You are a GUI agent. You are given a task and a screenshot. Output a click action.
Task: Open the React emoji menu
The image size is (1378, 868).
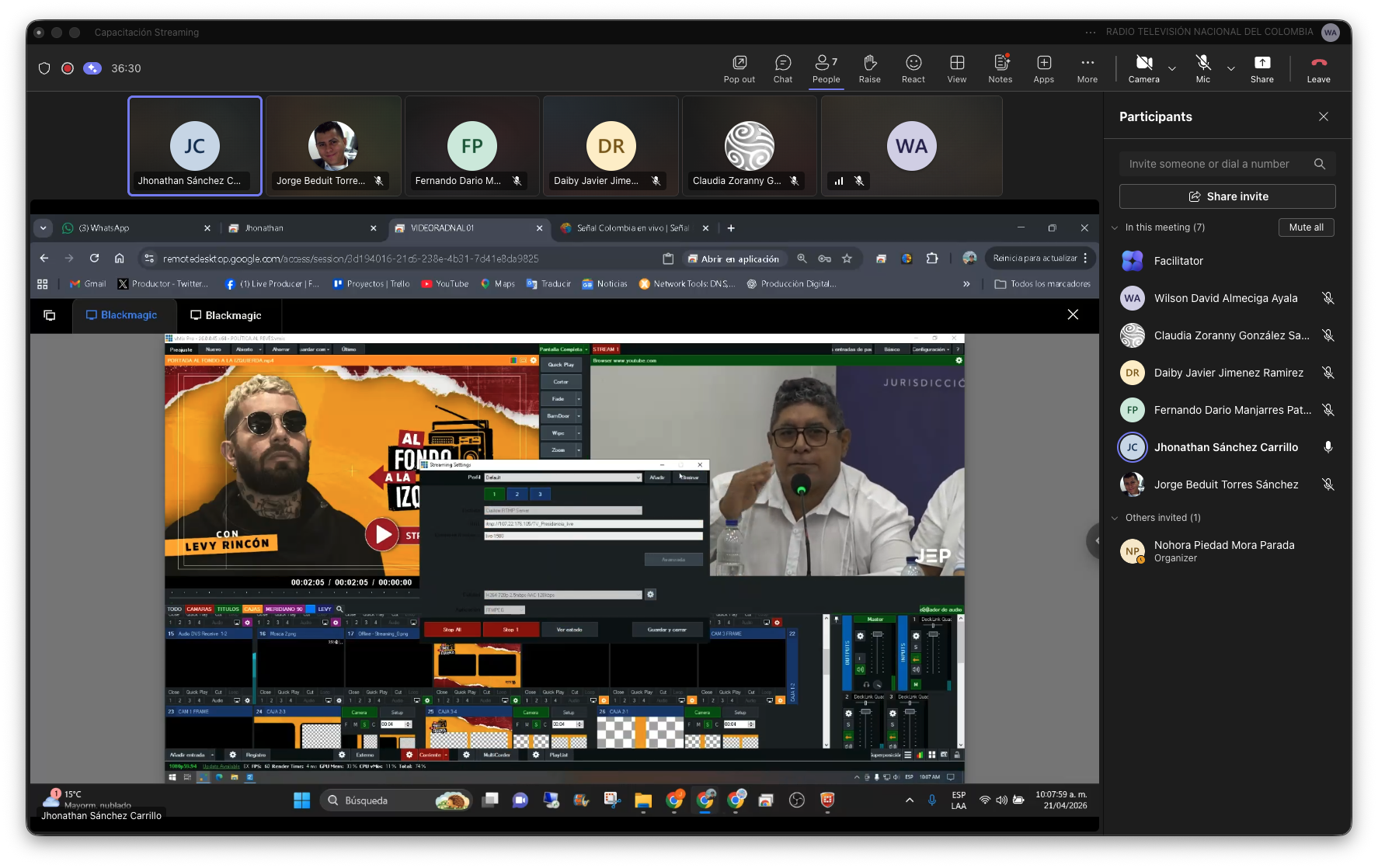pyautogui.click(x=913, y=68)
